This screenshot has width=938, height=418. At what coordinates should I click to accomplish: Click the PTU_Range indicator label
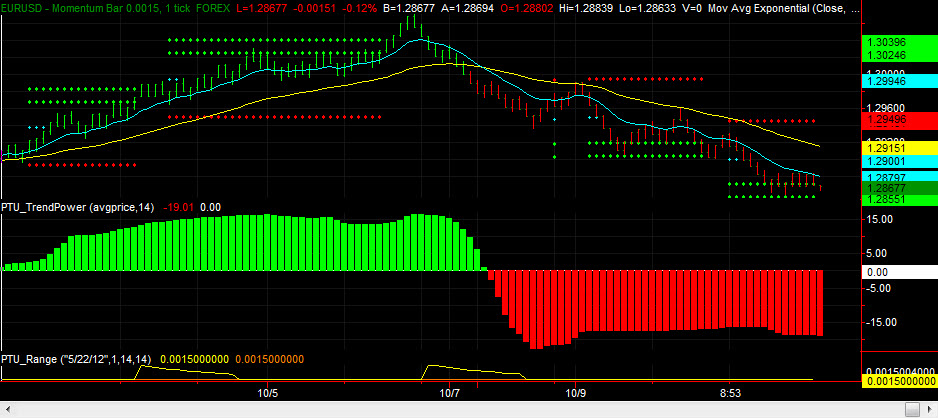pyautogui.click(x=76, y=359)
